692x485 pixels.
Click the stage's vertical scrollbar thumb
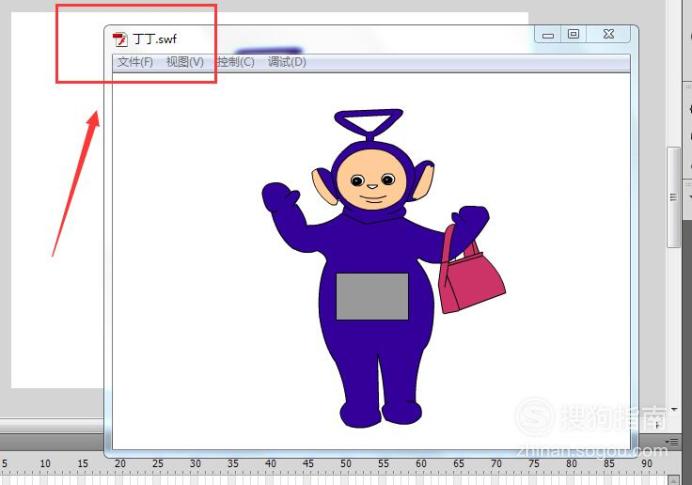coord(673,197)
